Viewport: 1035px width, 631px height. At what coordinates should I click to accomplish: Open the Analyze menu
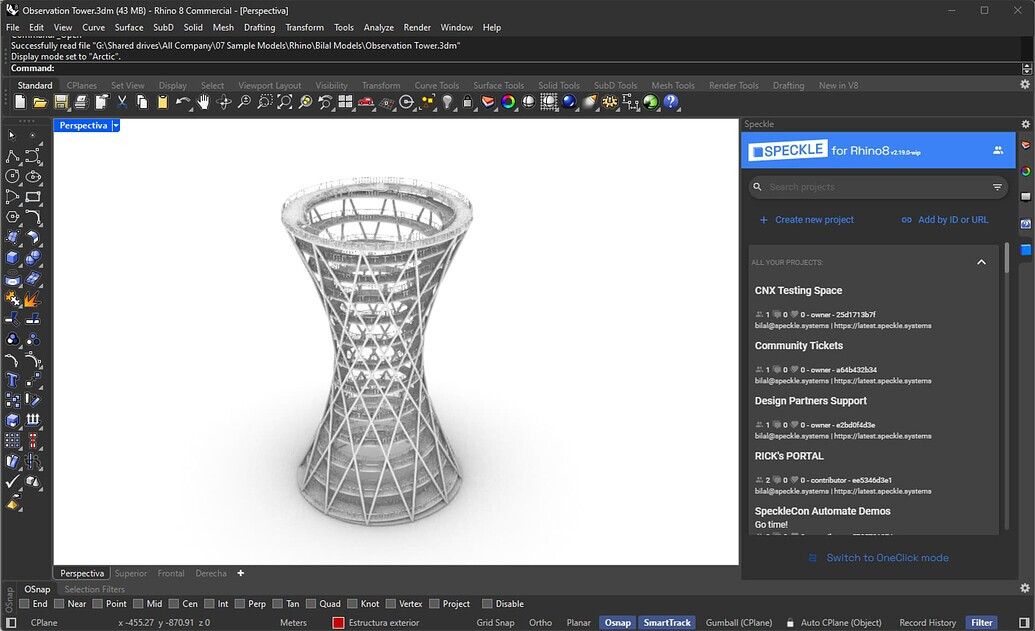point(378,28)
